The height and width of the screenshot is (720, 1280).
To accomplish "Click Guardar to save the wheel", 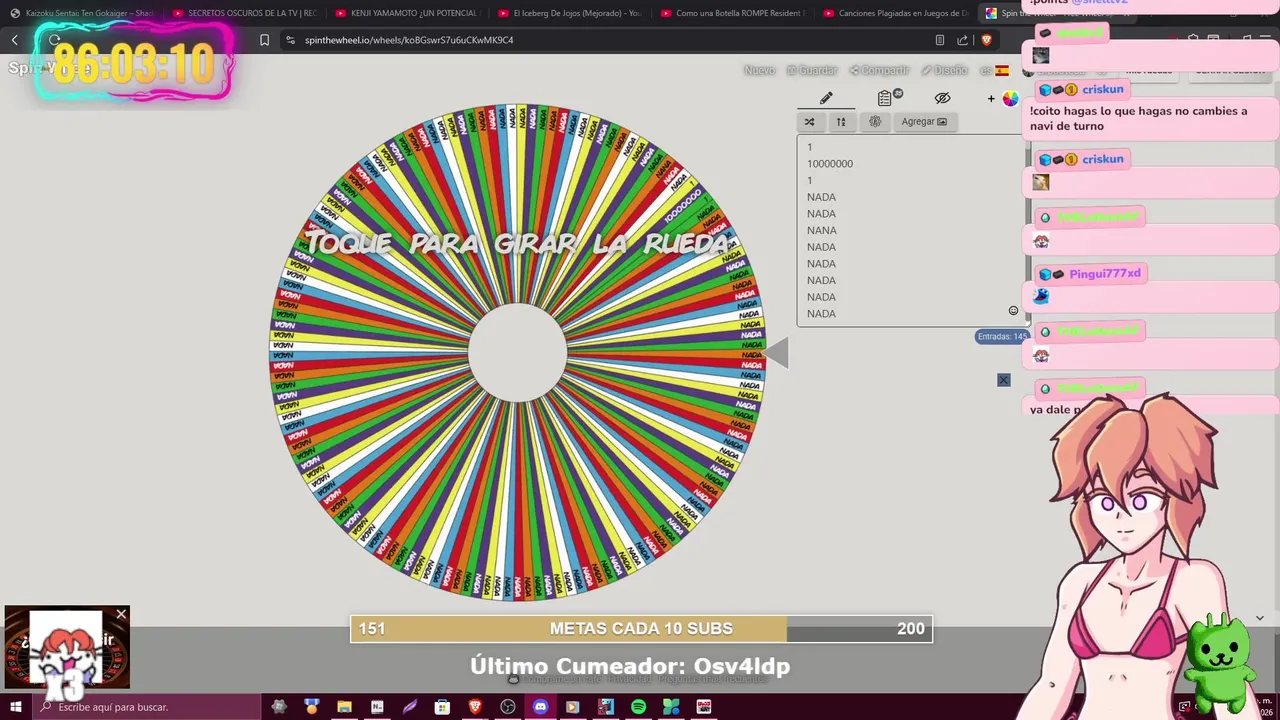I will [812, 70].
